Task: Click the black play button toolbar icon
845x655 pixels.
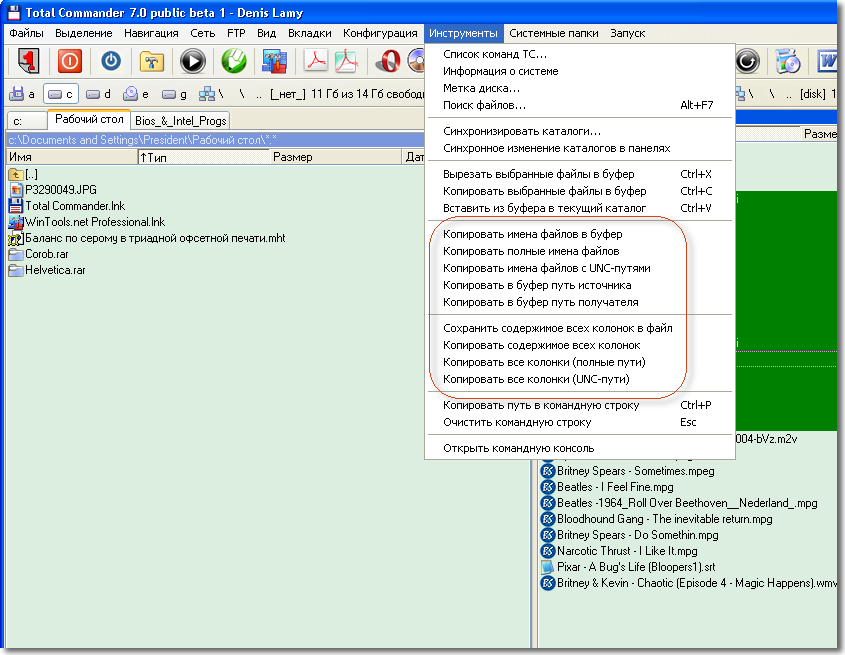Action: (x=192, y=61)
